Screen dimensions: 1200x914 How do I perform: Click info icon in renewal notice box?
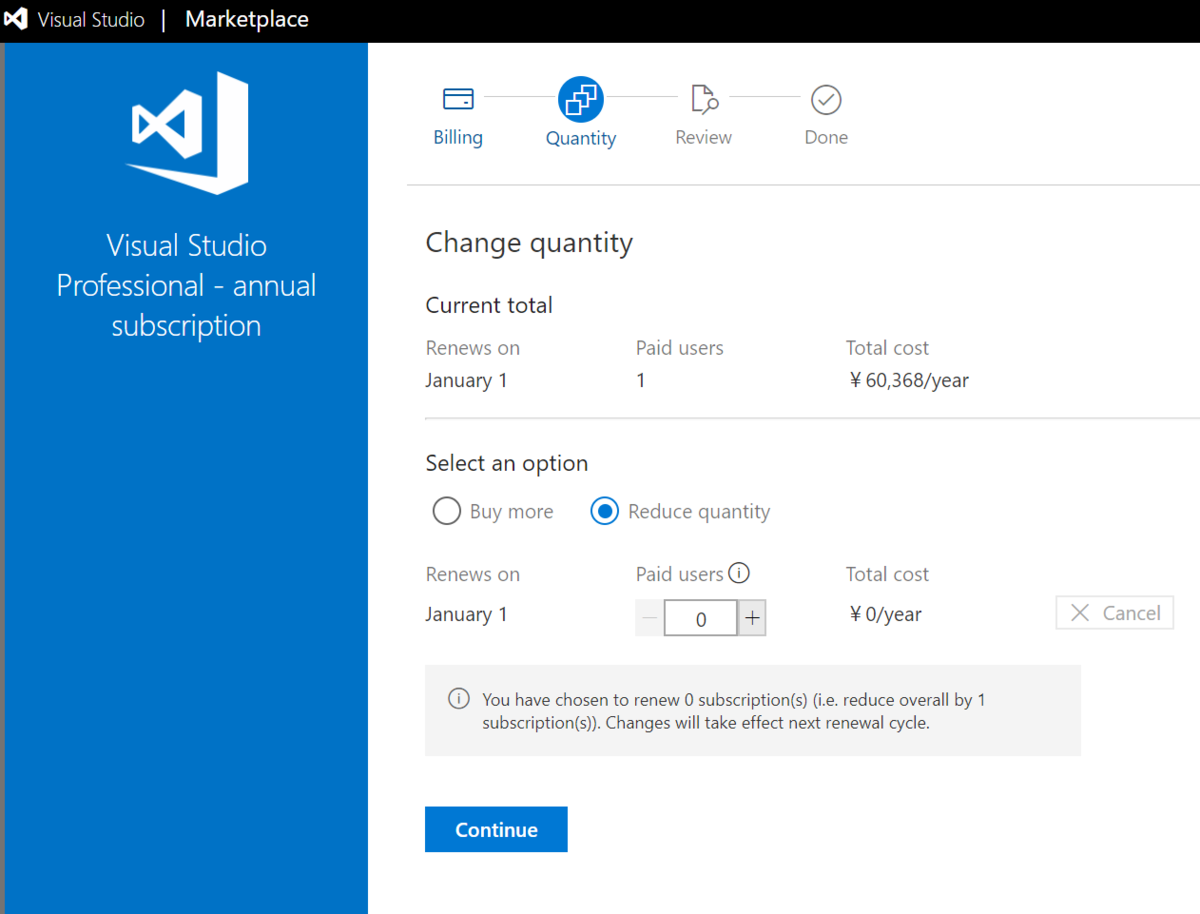coord(458,698)
